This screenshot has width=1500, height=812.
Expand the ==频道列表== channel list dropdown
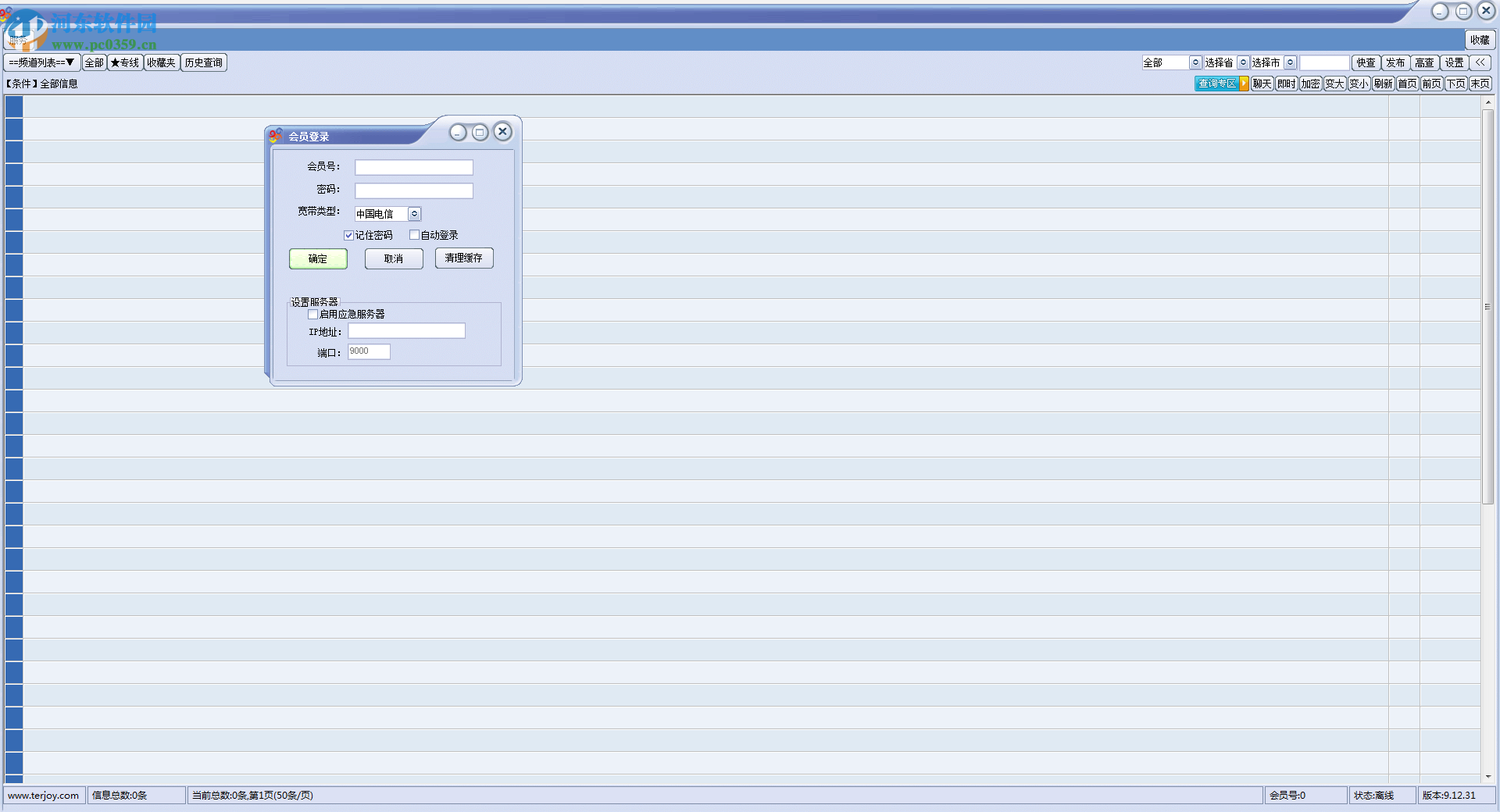coord(42,62)
